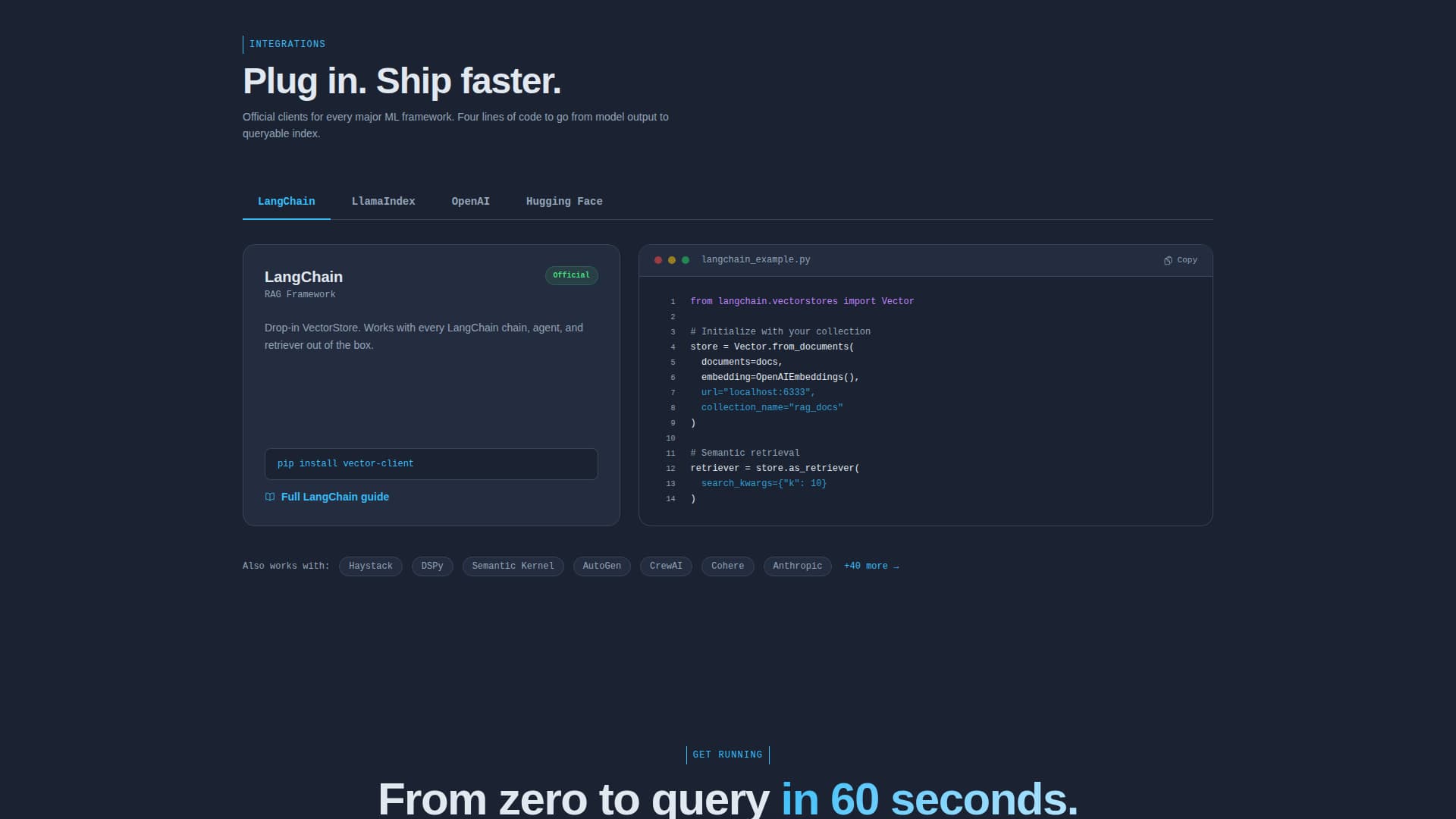The height and width of the screenshot is (819, 1456).
Task: Switch to the LlamaIndex tab
Action: pos(384,202)
